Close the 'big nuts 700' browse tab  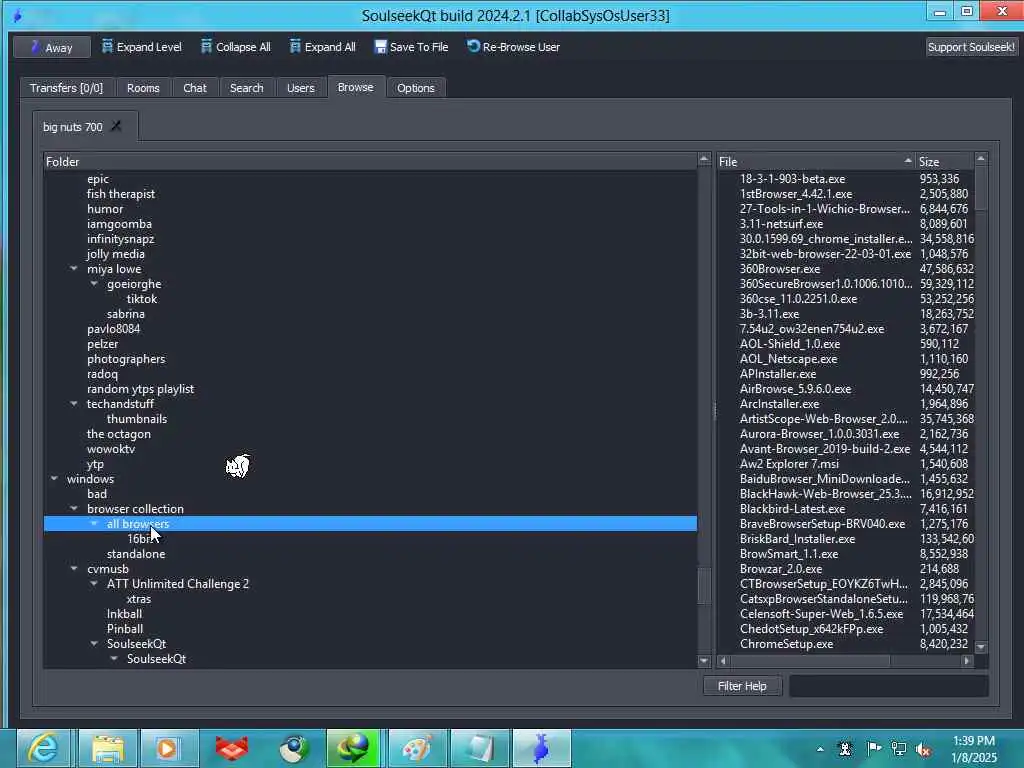tap(116, 125)
